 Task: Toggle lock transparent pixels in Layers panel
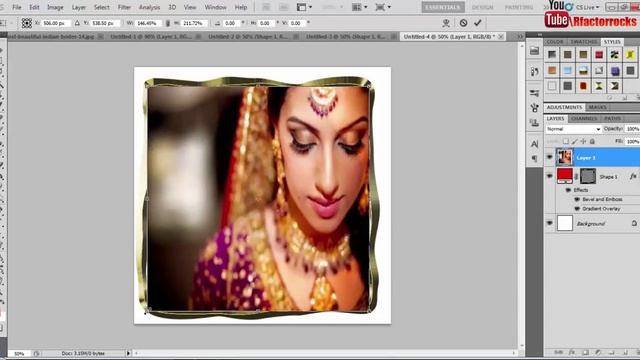coord(566,142)
